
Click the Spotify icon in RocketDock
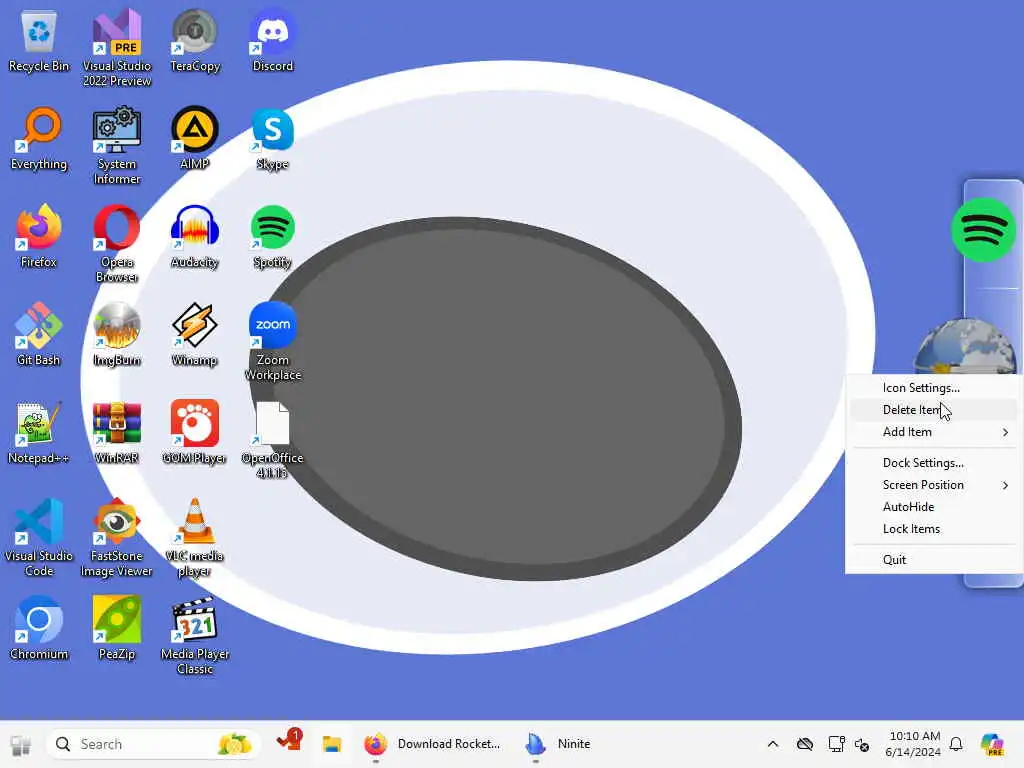point(983,230)
